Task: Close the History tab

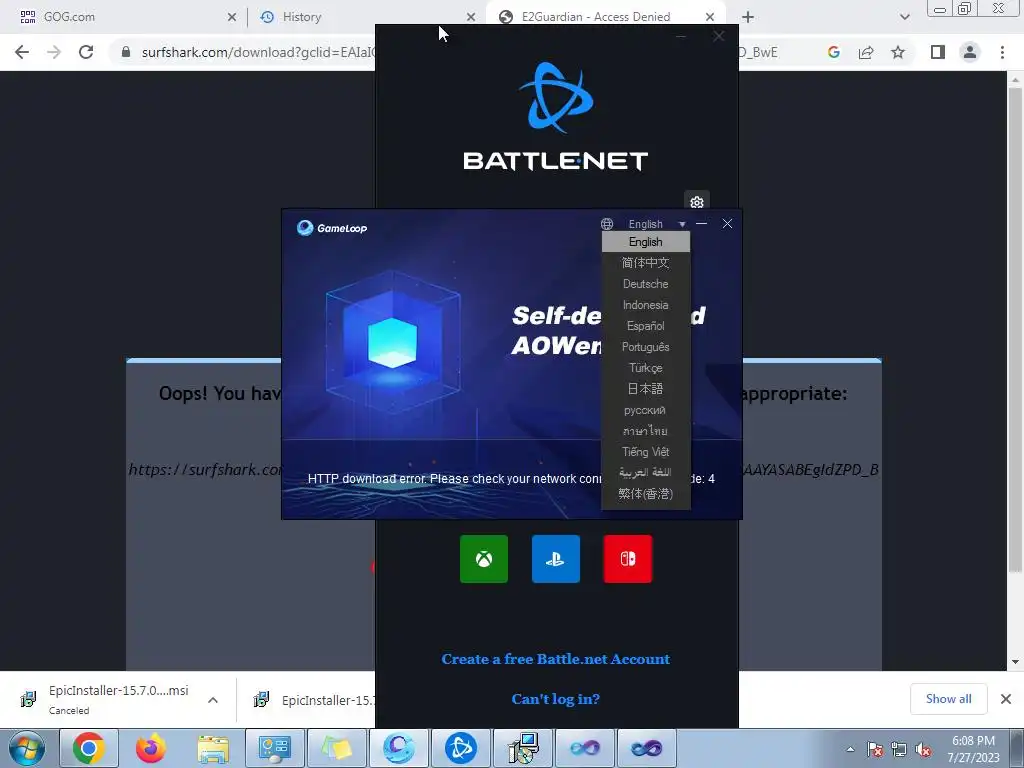Action: click(x=471, y=17)
